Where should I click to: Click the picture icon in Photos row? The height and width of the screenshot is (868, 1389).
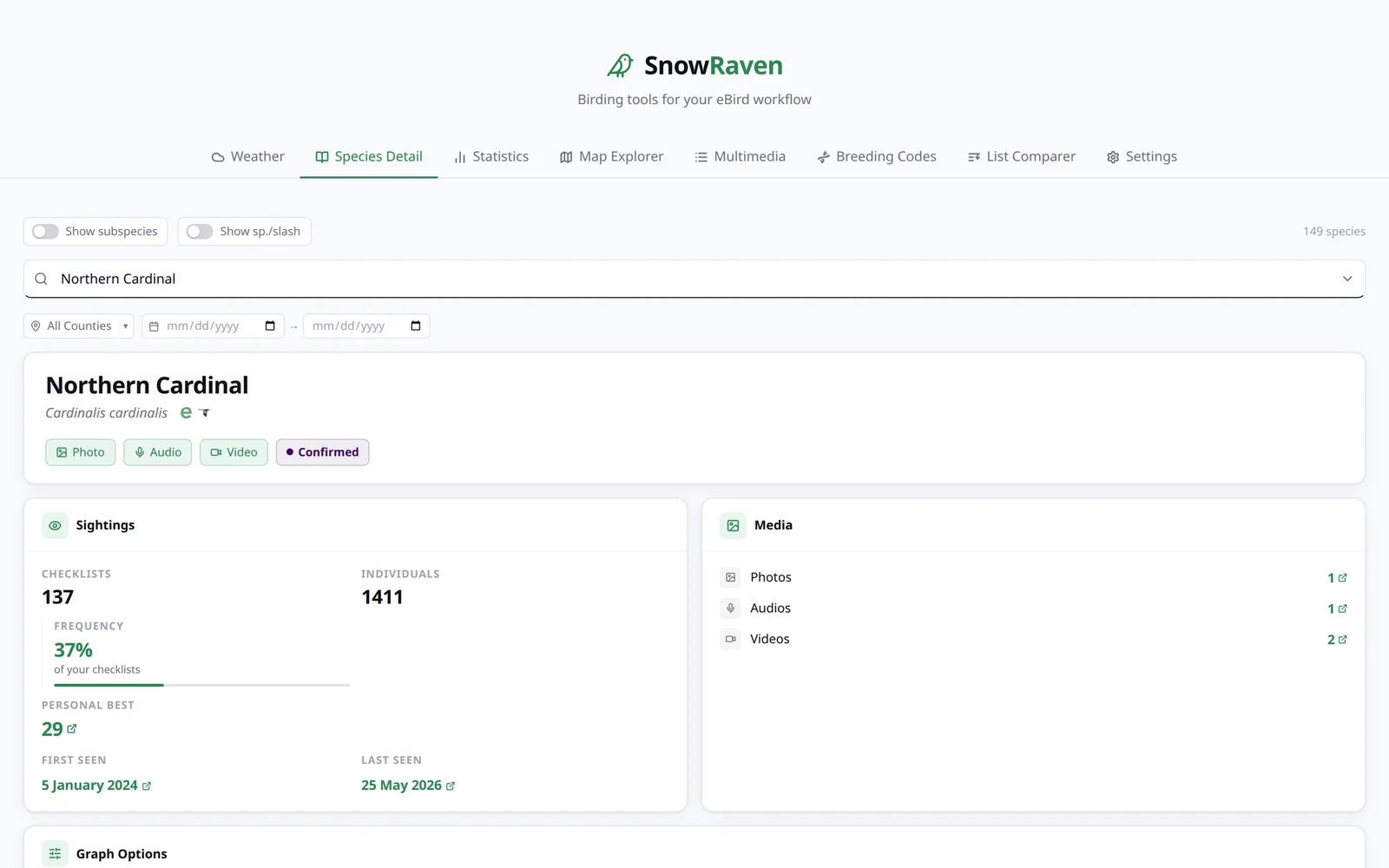[731, 577]
